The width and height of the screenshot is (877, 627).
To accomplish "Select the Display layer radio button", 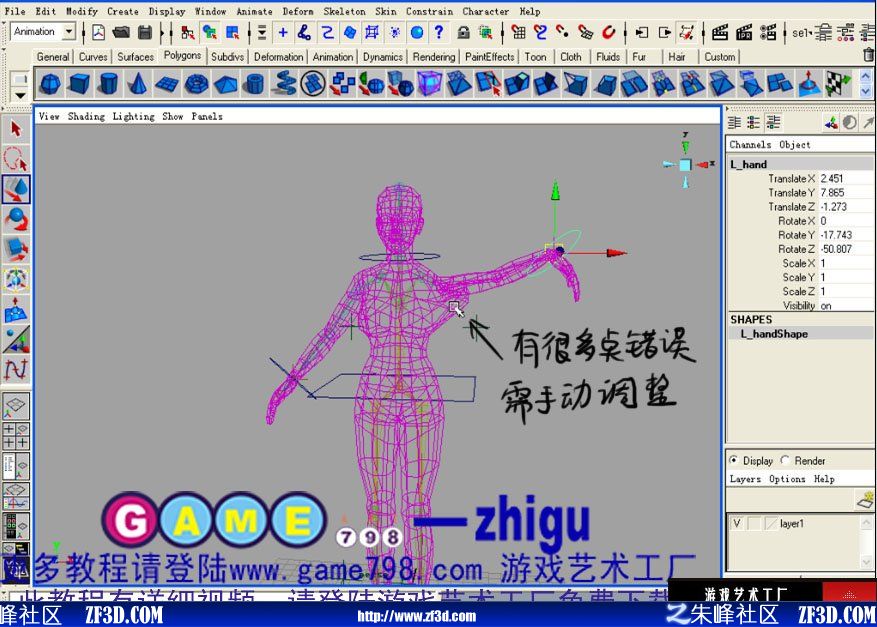I will click(734, 460).
